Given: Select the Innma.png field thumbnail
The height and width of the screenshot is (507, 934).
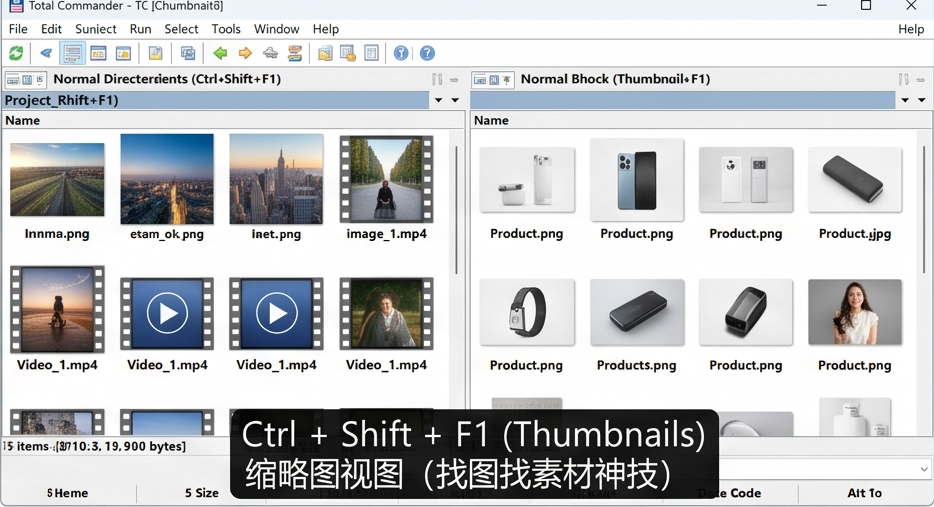Looking at the screenshot, I should 57,180.
